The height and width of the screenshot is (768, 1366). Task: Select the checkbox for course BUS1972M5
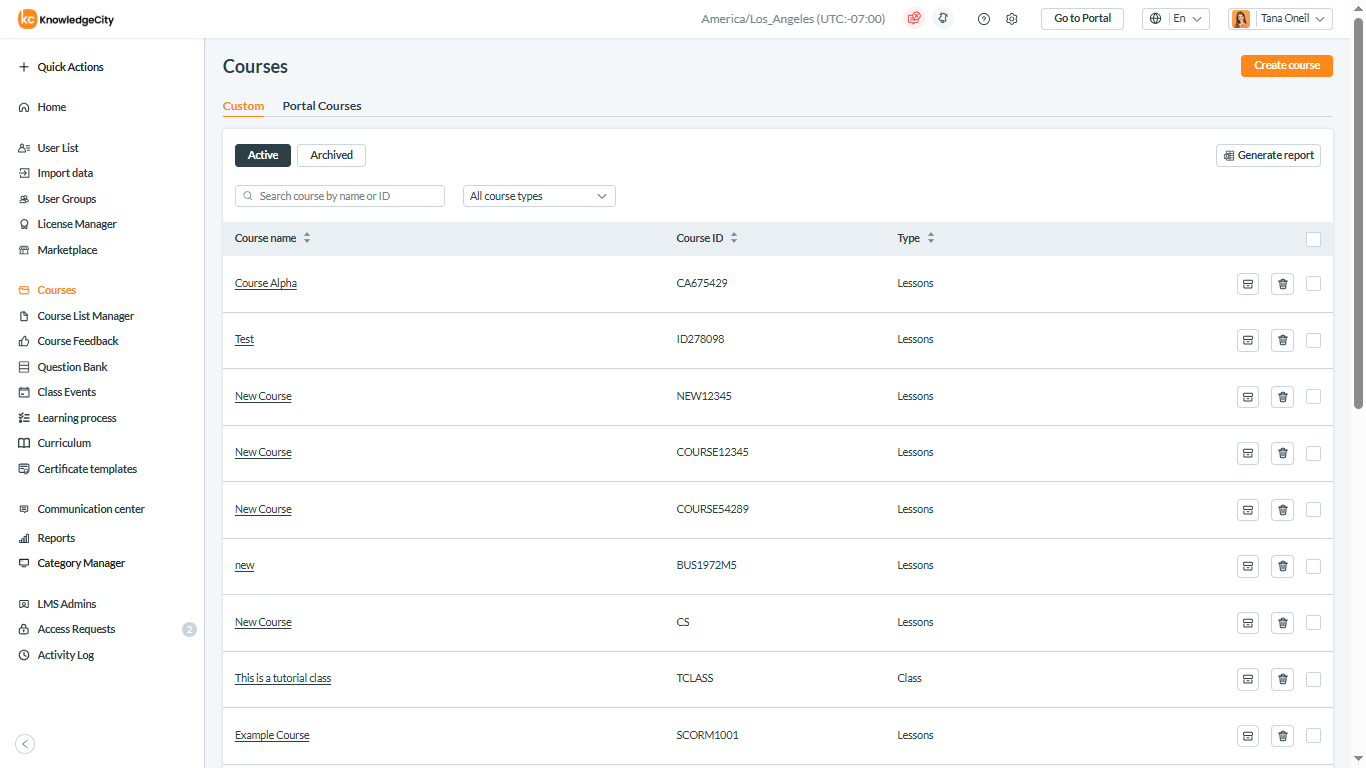[1313, 566]
